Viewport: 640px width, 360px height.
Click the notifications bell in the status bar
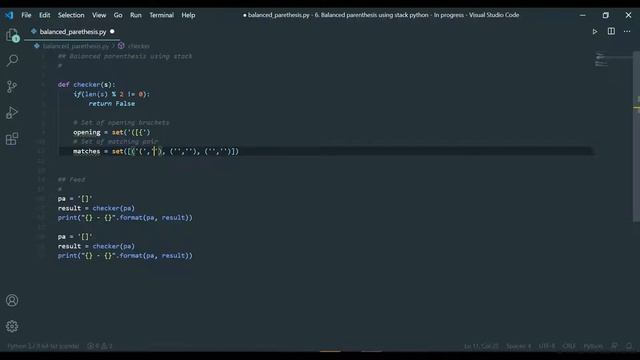click(629, 346)
